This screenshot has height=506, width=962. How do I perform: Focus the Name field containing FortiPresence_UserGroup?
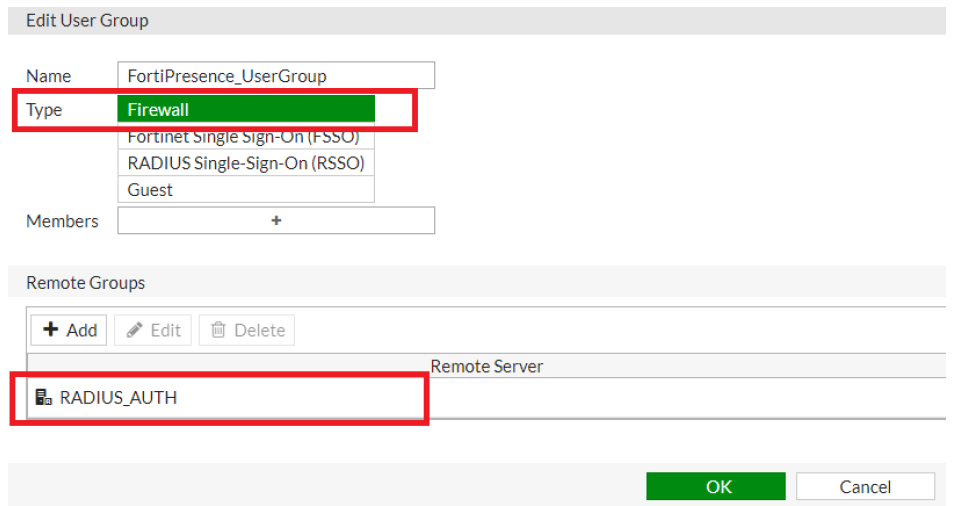tap(276, 76)
